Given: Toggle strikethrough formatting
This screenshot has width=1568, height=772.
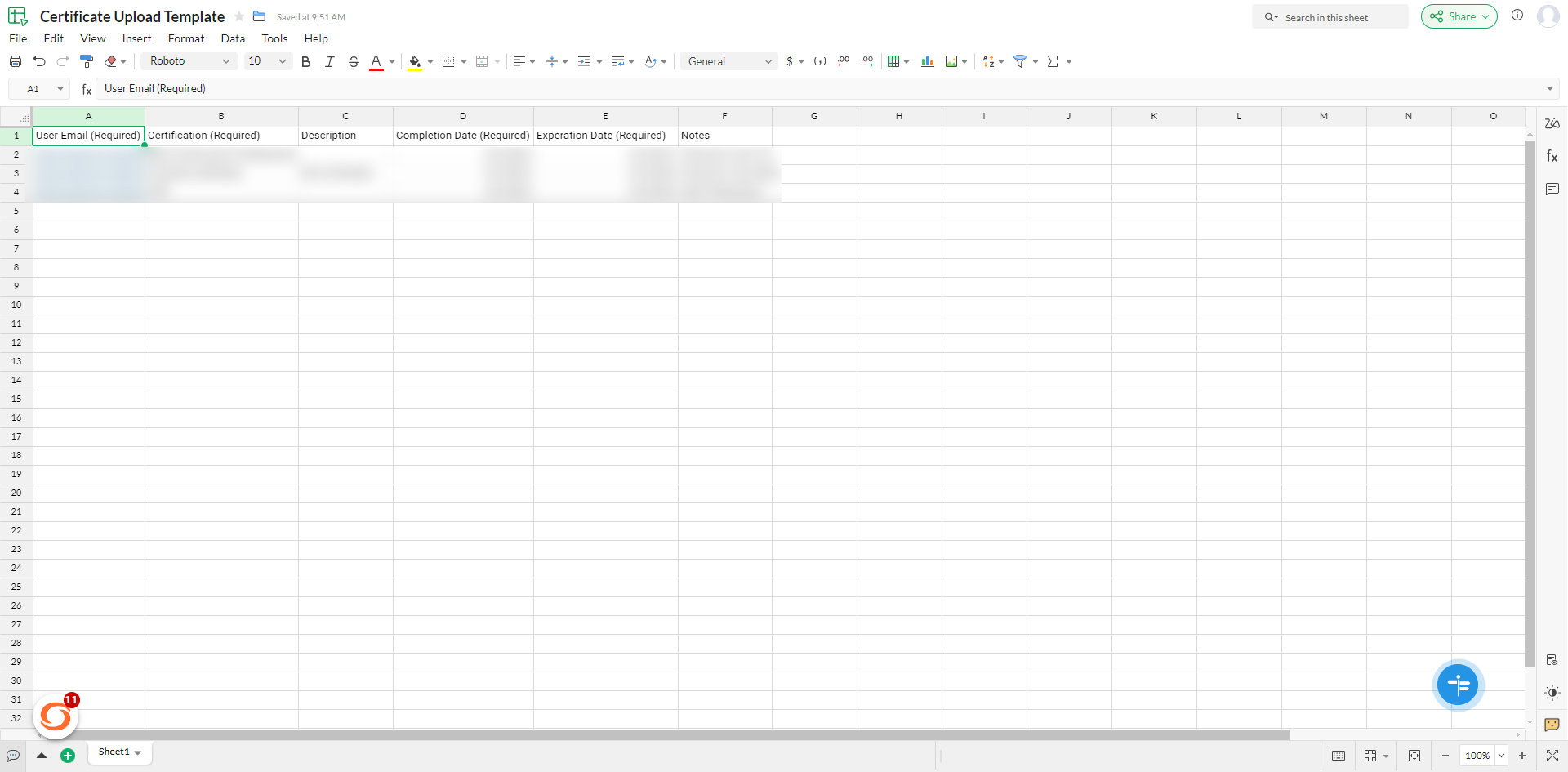Looking at the screenshot, I should 354,61.
